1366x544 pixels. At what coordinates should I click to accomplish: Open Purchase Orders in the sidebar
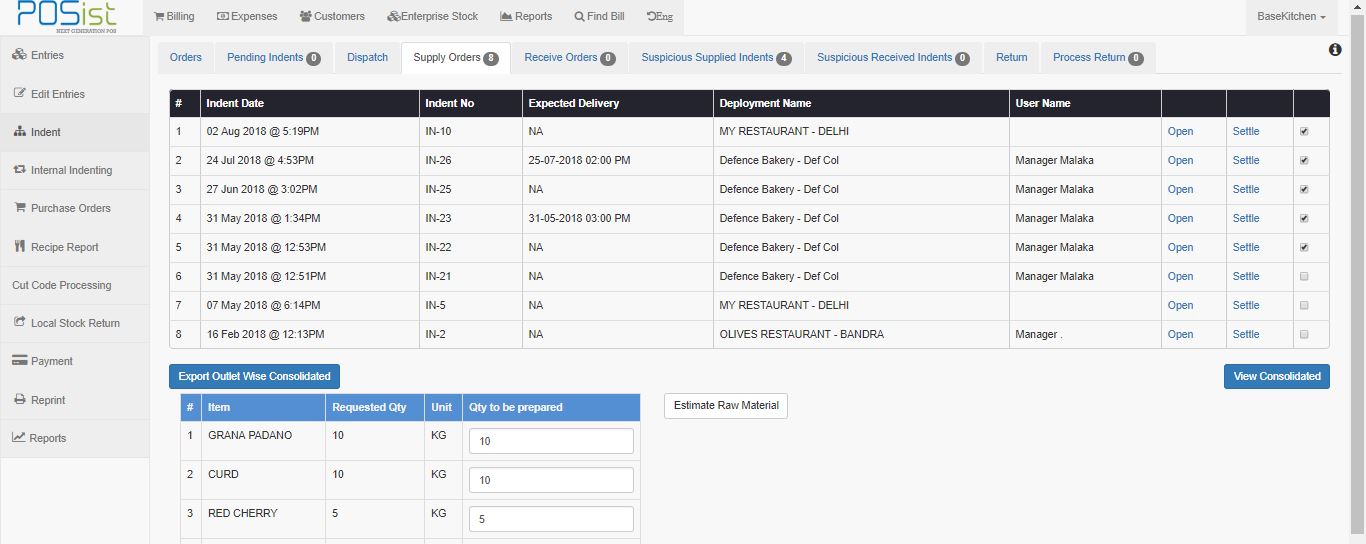[74, 208]
